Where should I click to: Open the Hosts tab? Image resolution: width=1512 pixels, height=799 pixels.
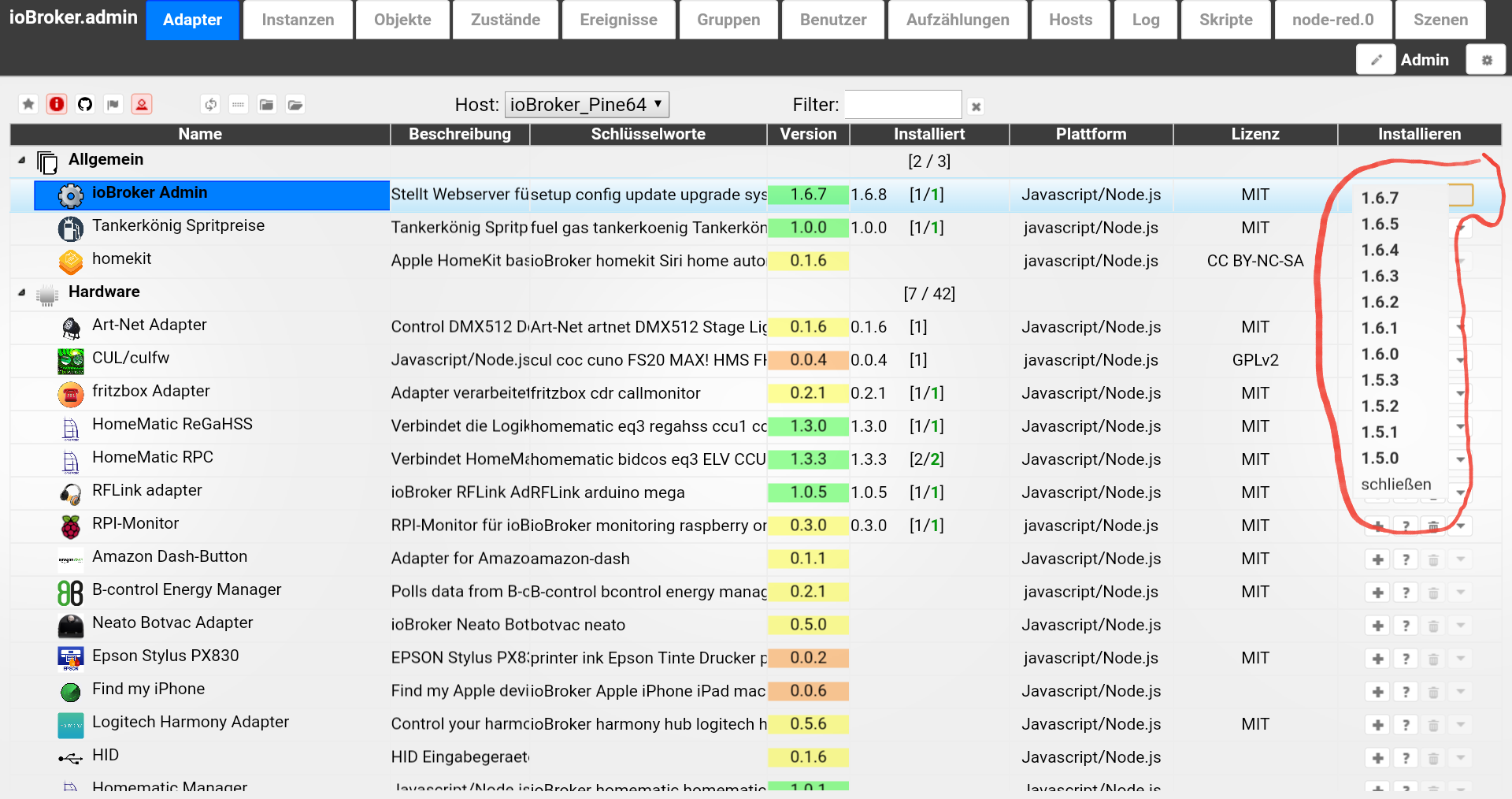[1070, 20]
